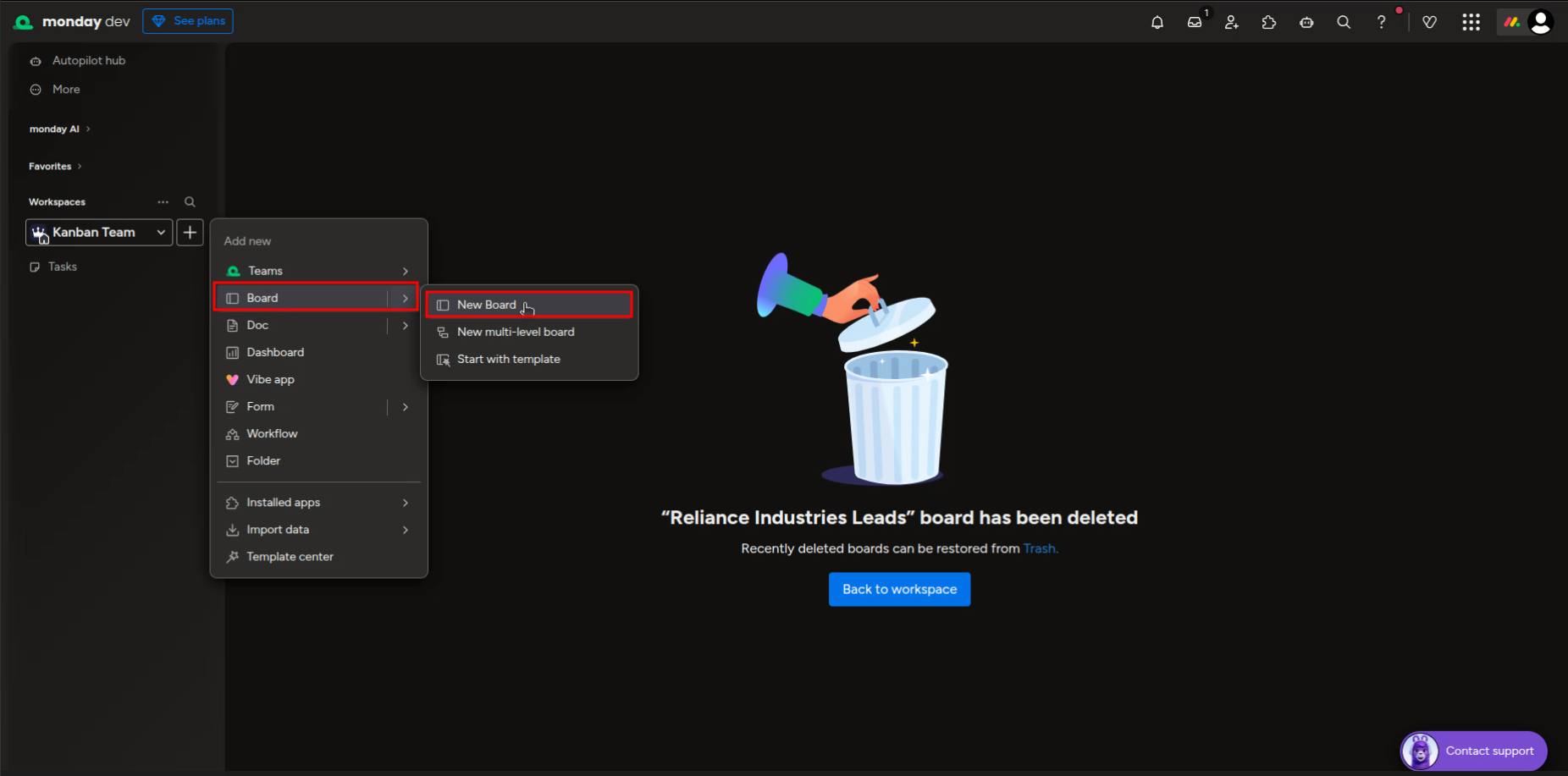Select New multi-level board
The height and width of the screenshot is (776, 1568).
tap(529, 332)
